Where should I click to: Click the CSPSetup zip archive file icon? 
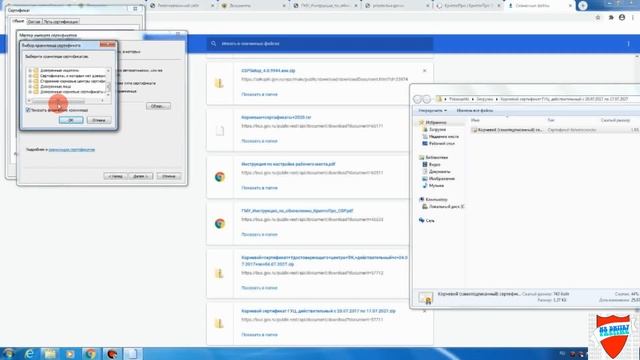220,83
